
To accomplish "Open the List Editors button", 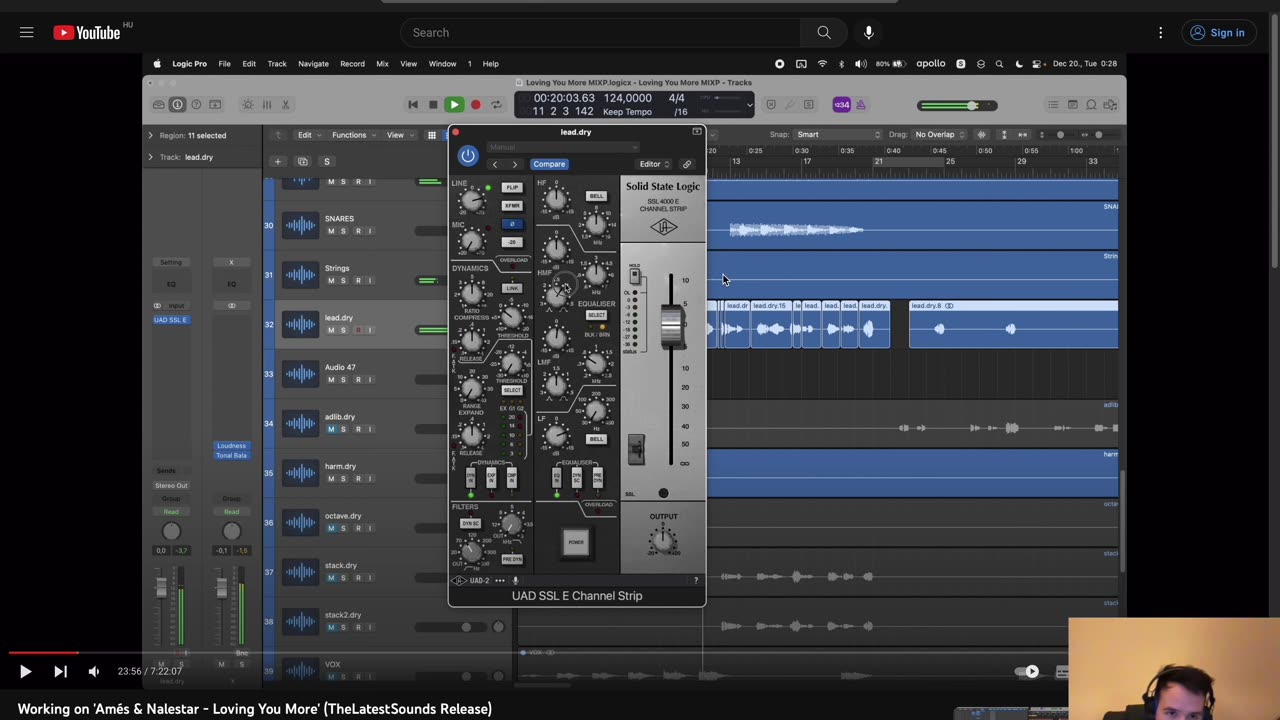I will pyautogui.click(x=1053, y=104).
